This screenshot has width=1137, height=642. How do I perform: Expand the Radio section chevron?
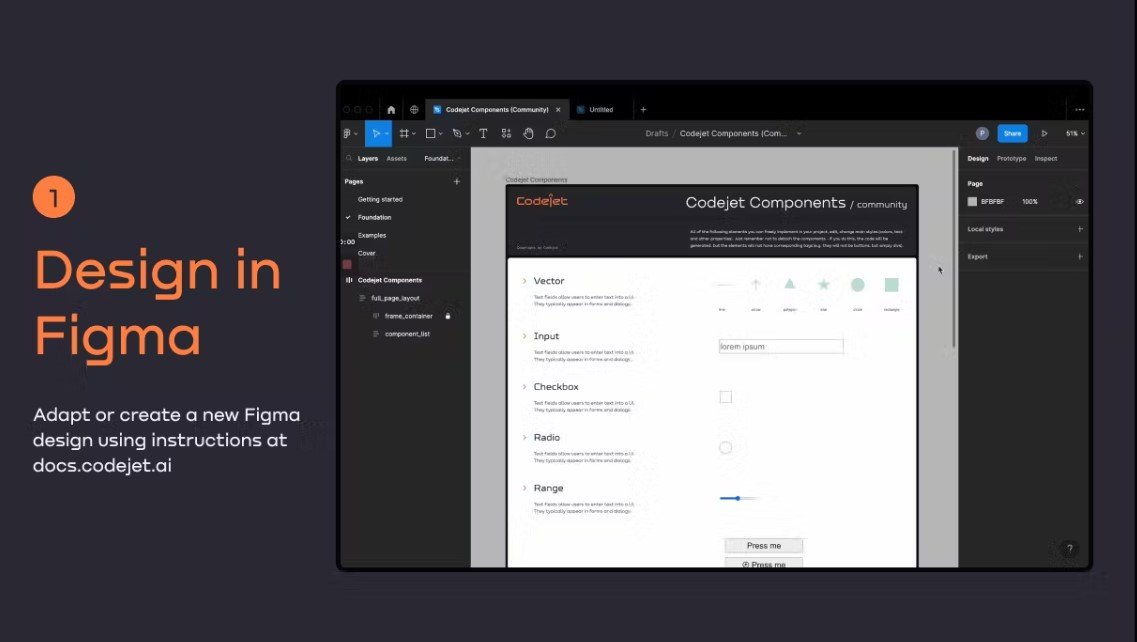tap(524, 437)
